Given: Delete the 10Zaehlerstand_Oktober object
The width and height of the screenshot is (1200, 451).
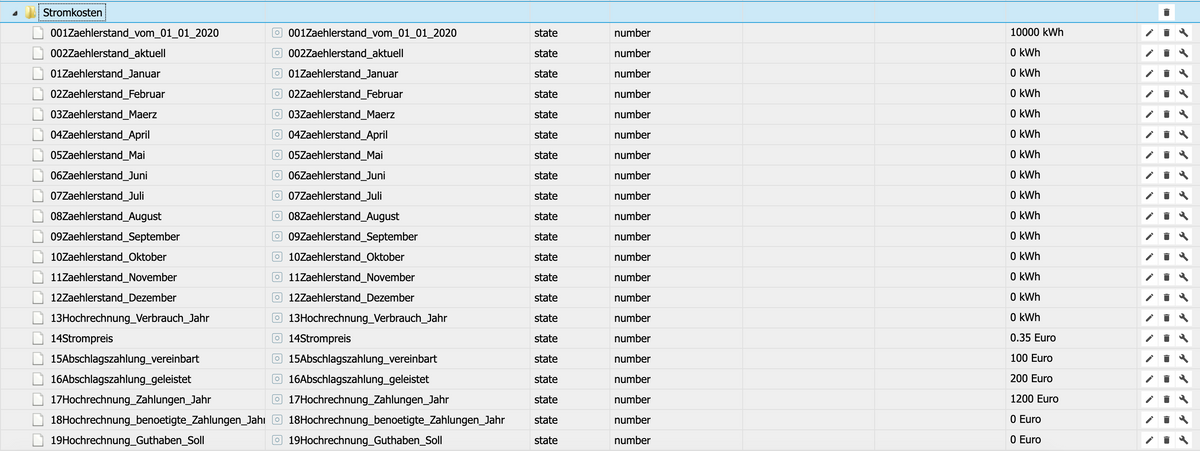Looking at the screenshot, I should point(1166,257).
